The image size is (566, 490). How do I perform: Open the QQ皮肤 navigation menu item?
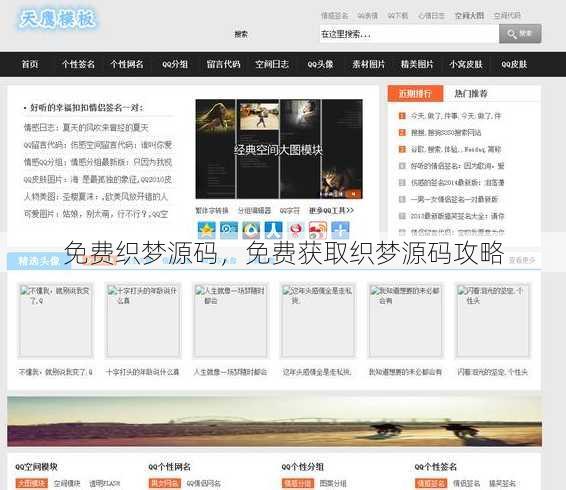[514, 64]
